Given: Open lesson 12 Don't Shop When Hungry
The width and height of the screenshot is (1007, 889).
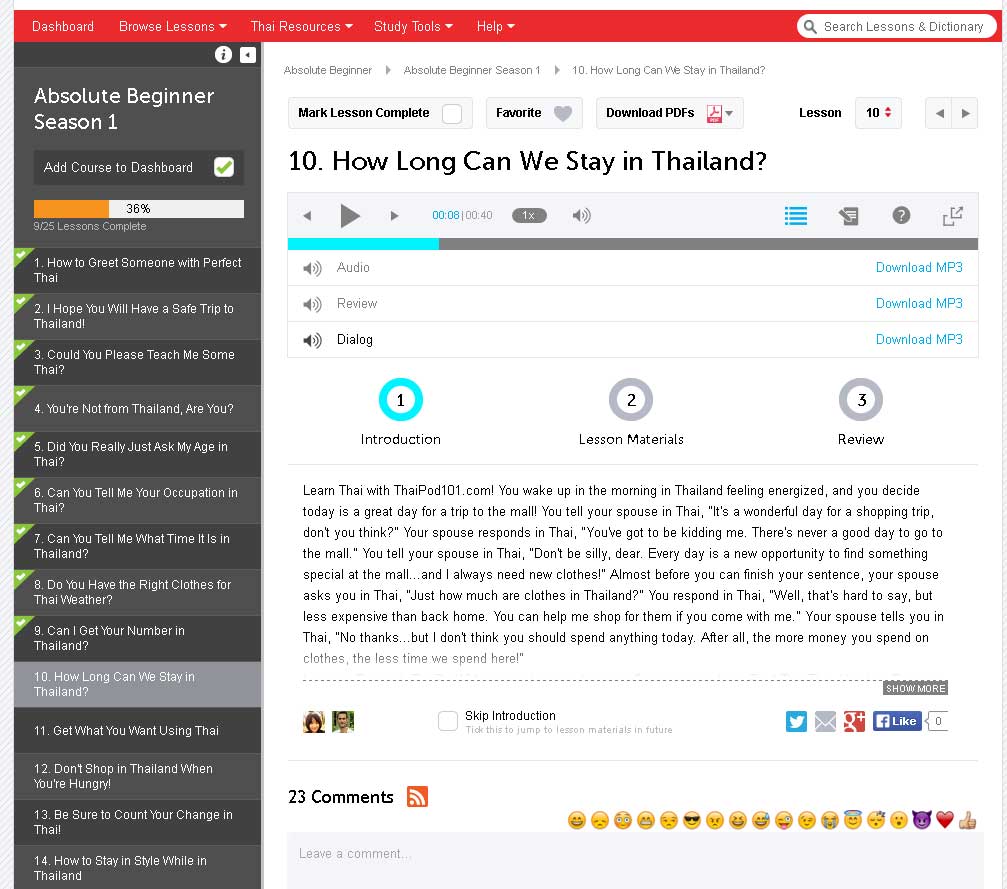Looking at the screenshot, I should pyautogui.click(x=137, y=777).
